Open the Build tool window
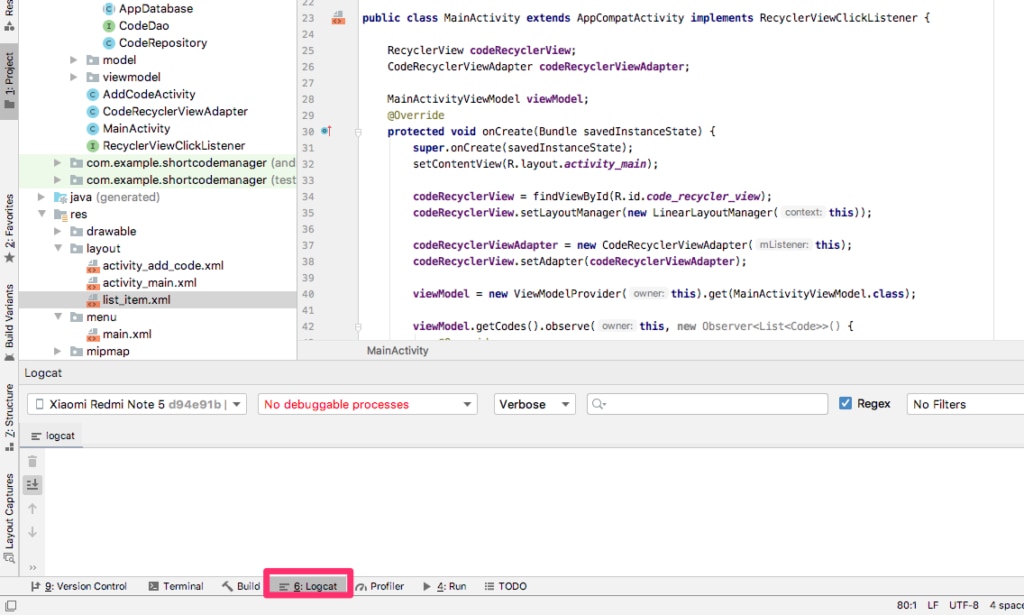Image resolution: width=1024 pixels, height=615 pixels. click(240, 586)
